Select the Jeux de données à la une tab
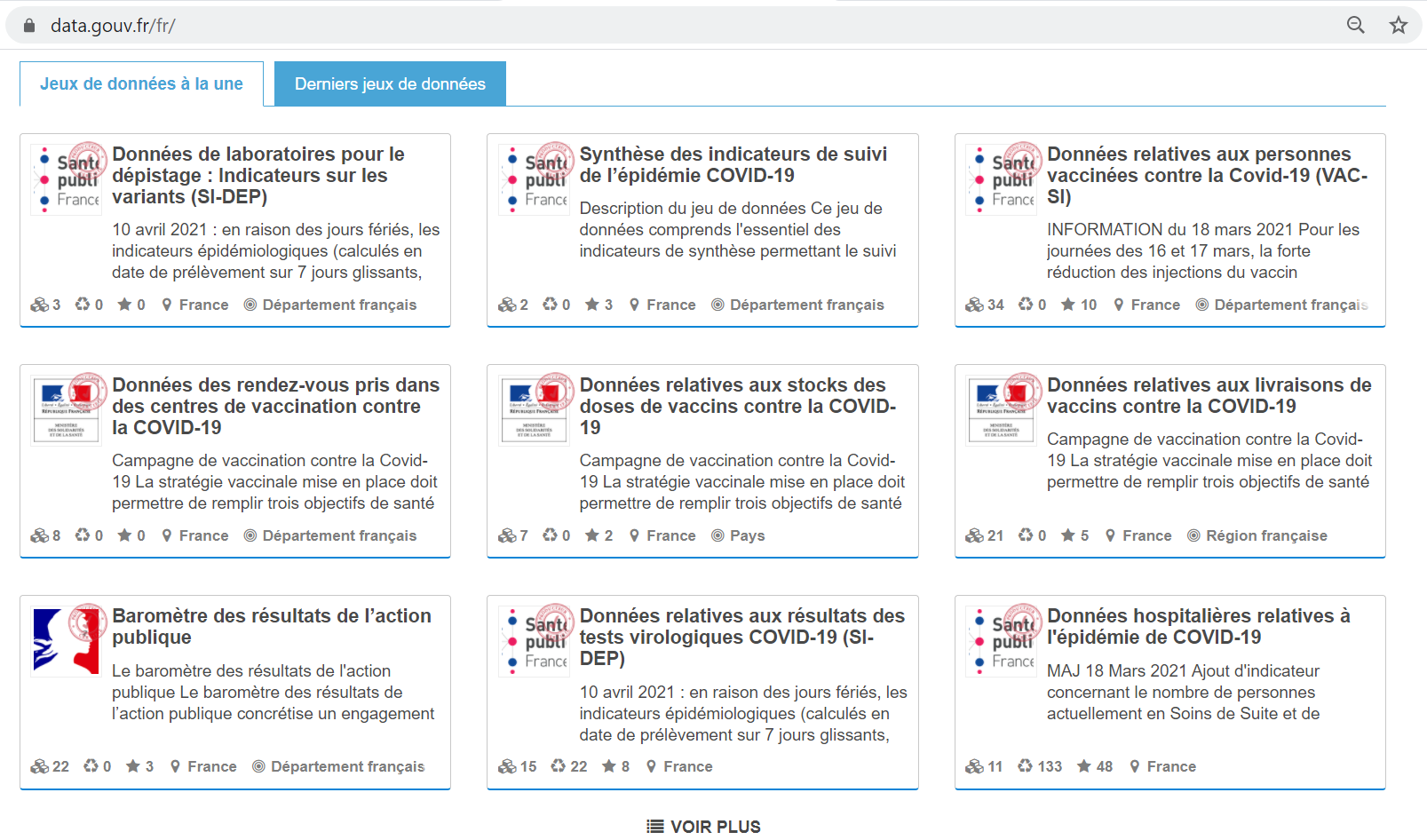This screenshot has height=840, width=1427. pyautogui.click(x=141, y=84)
